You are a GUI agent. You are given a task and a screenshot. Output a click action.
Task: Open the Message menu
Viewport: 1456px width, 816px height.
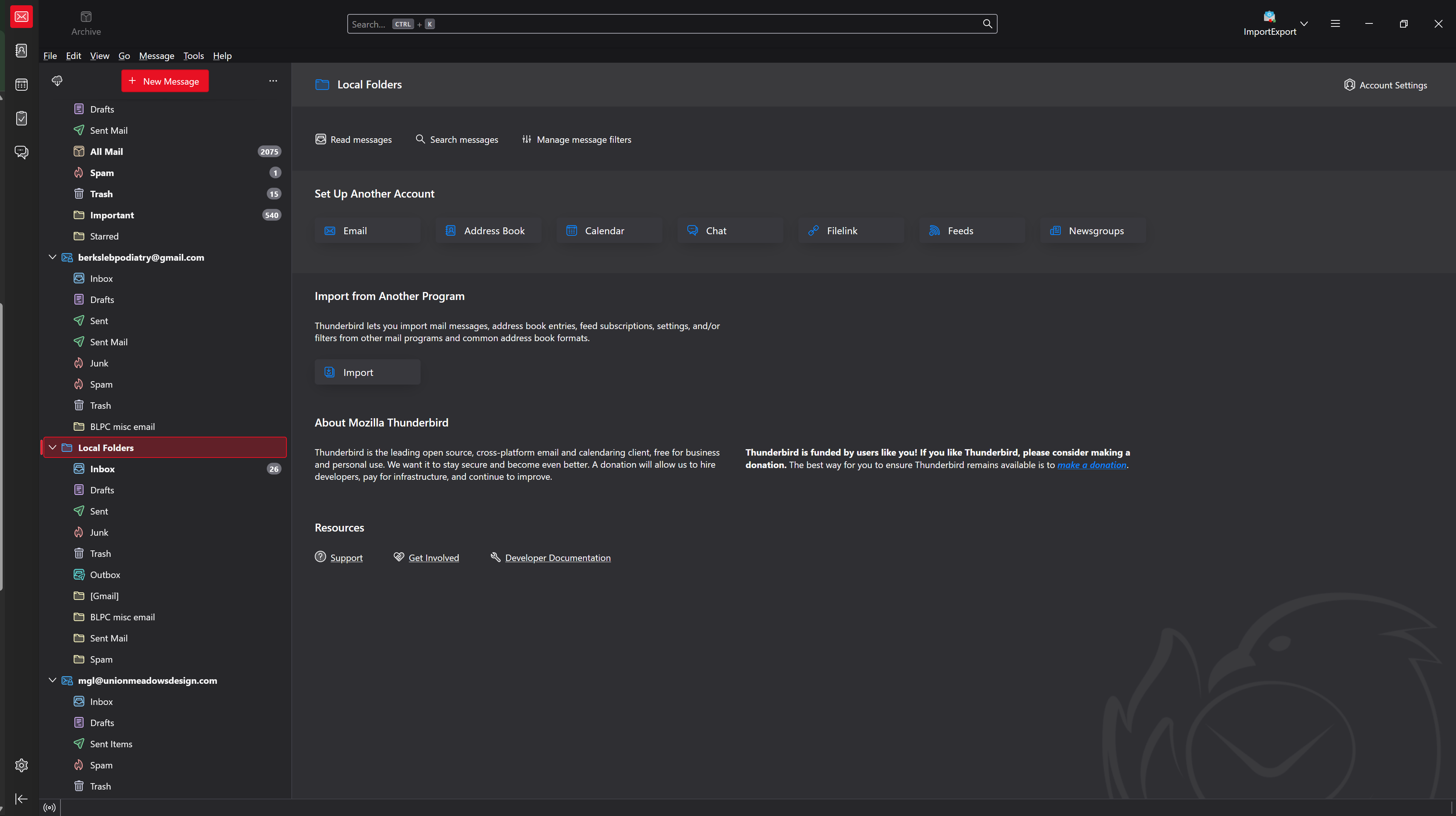click(156, 56)
